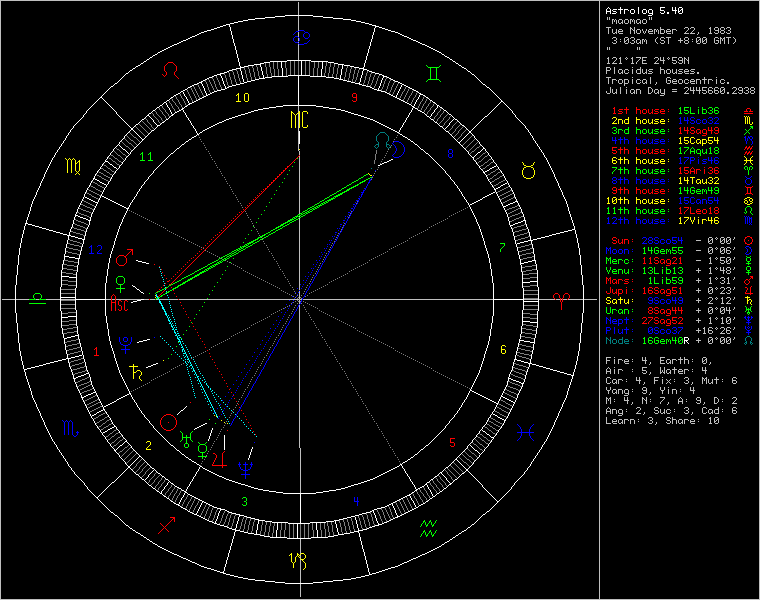Click the Libra glyph beside 1st house row
The width and height of the screenshot is (760, 600).
(x=748, y=111)
